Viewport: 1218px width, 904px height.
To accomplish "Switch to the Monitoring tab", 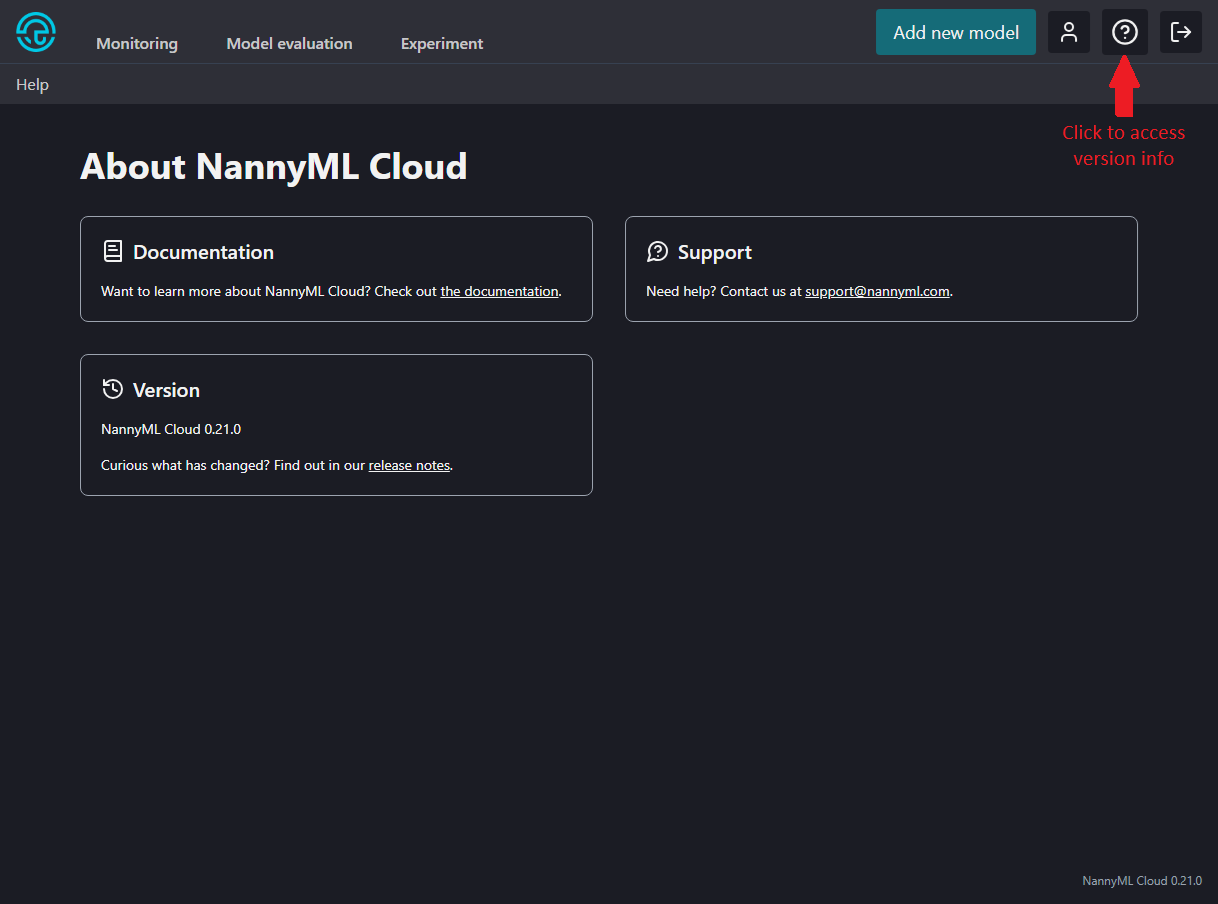I will pos(137,44).
